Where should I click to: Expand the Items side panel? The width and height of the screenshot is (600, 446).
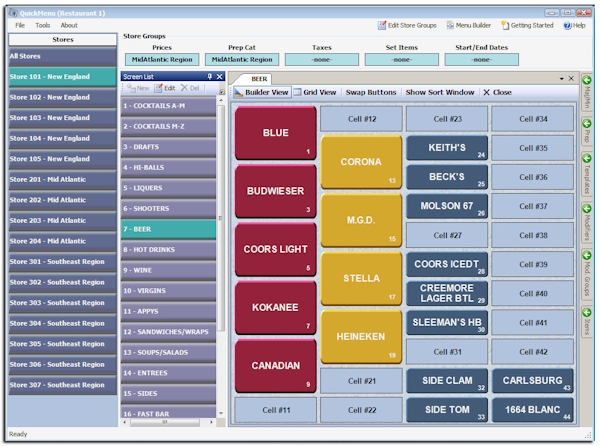pos(587,322)
